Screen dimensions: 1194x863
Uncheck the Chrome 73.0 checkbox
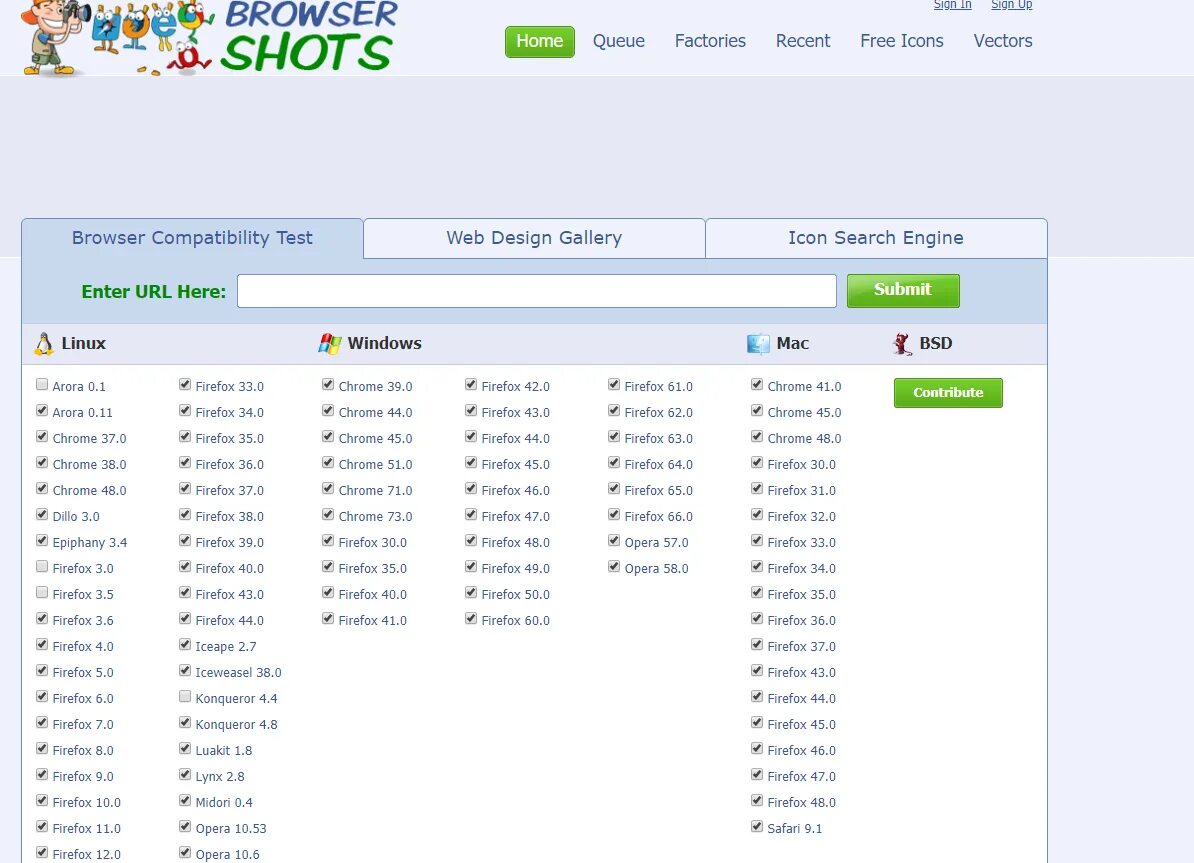(x=328, y=515)
